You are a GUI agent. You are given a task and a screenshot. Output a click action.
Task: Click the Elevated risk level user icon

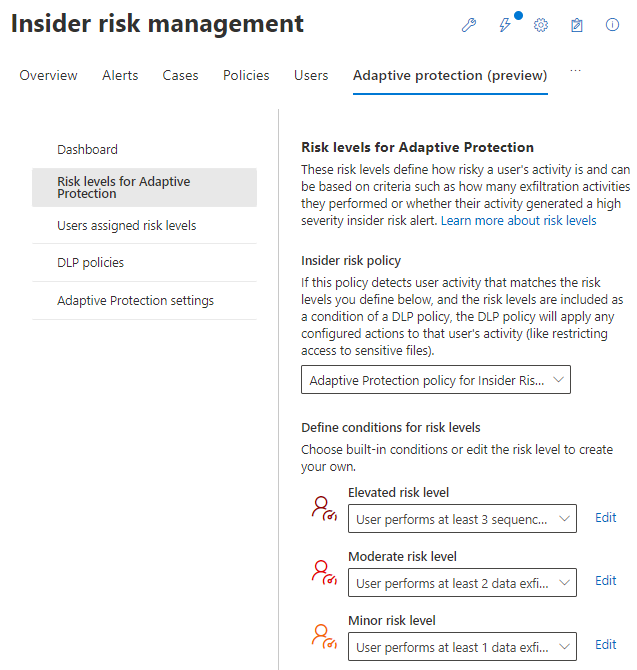point(324,509)
